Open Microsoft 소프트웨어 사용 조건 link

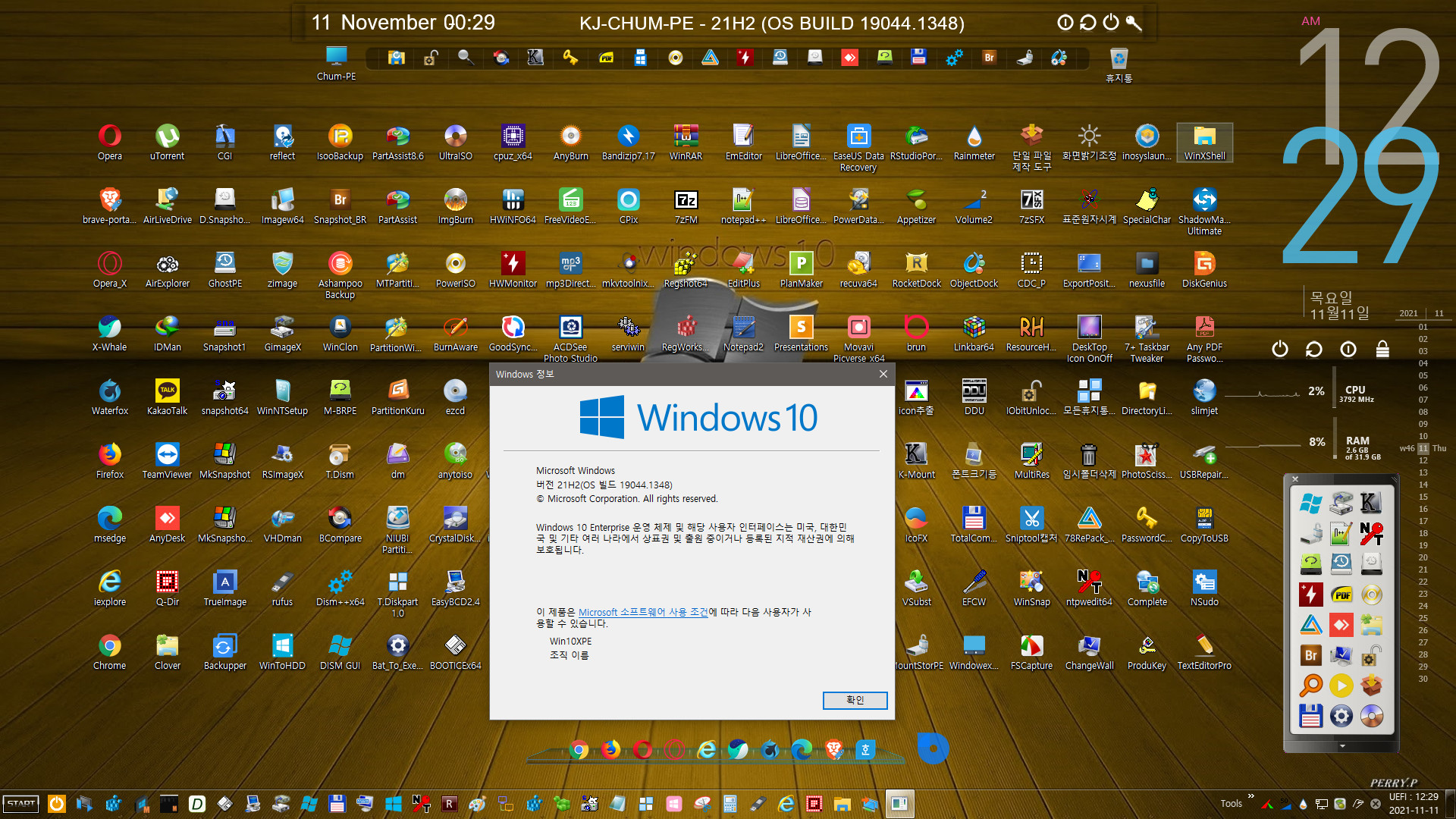coord(643,612)
